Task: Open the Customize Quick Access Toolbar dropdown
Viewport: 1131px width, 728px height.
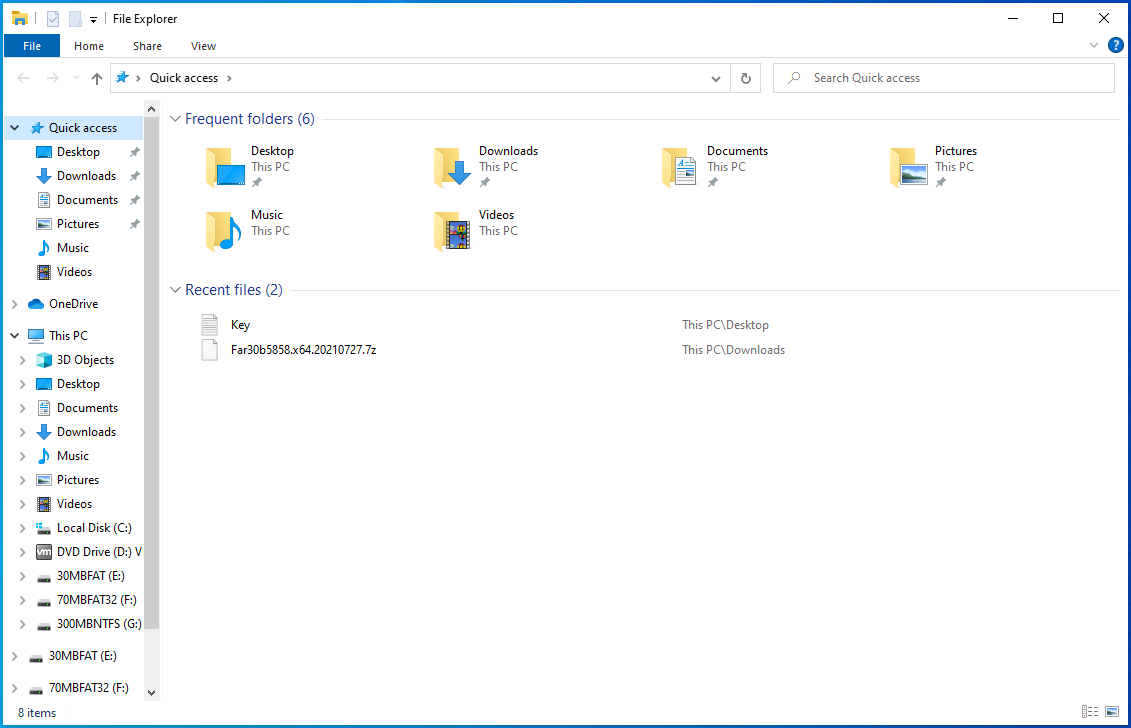Action: coord(92,18)
